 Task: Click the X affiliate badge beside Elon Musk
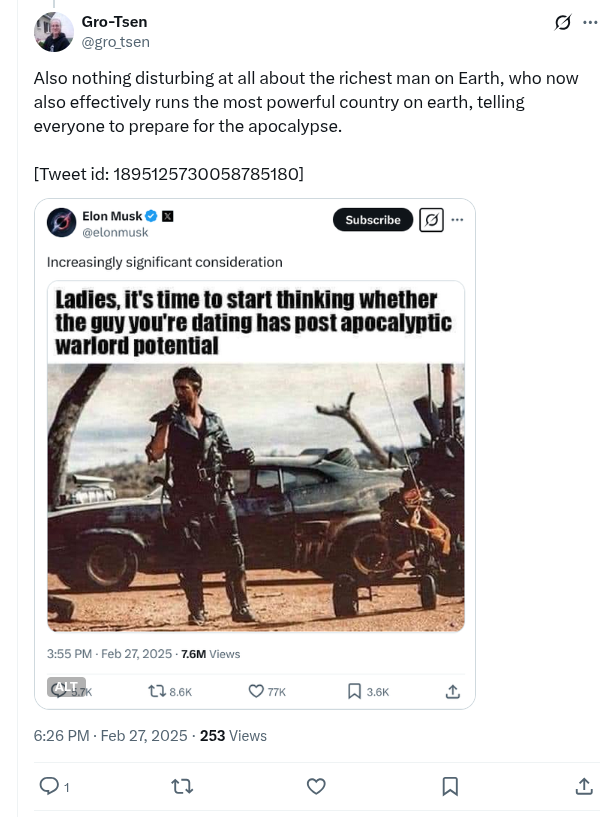click(x=167, y=216)
